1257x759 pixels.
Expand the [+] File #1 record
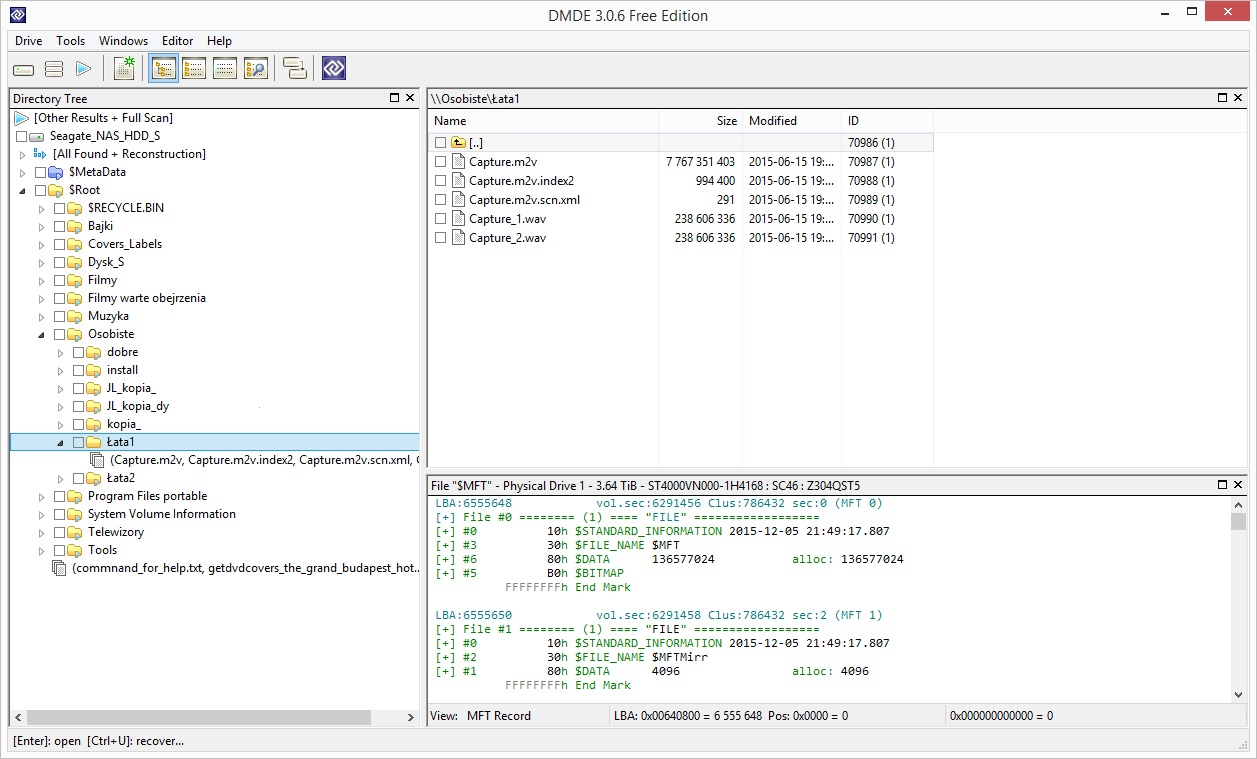pyautogui.click(x=445, y=630)
